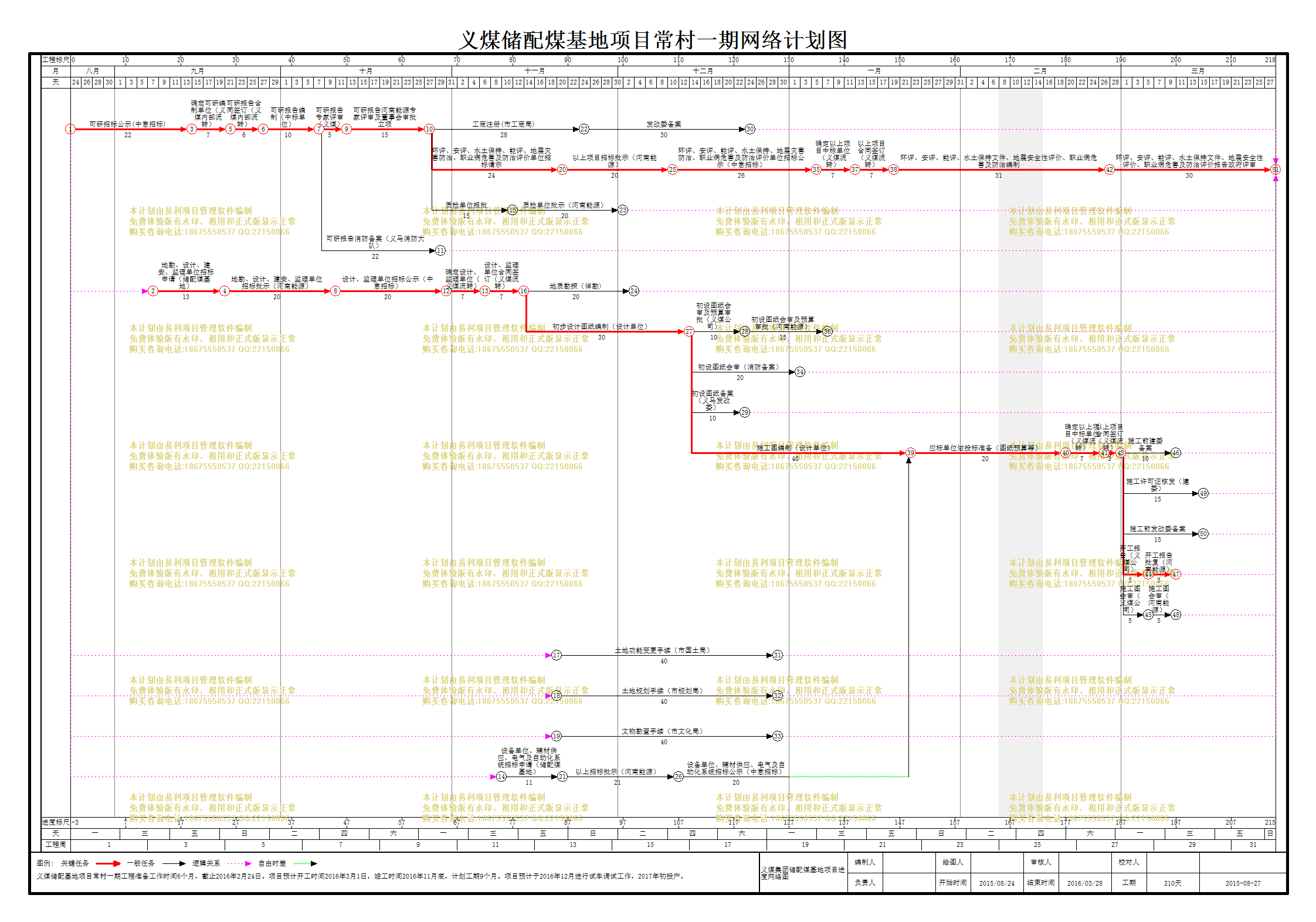Click the chart title 义煤储配煤基地项目常村一期网络计划图
The image size is (1316, 922).
pos(653,40)
